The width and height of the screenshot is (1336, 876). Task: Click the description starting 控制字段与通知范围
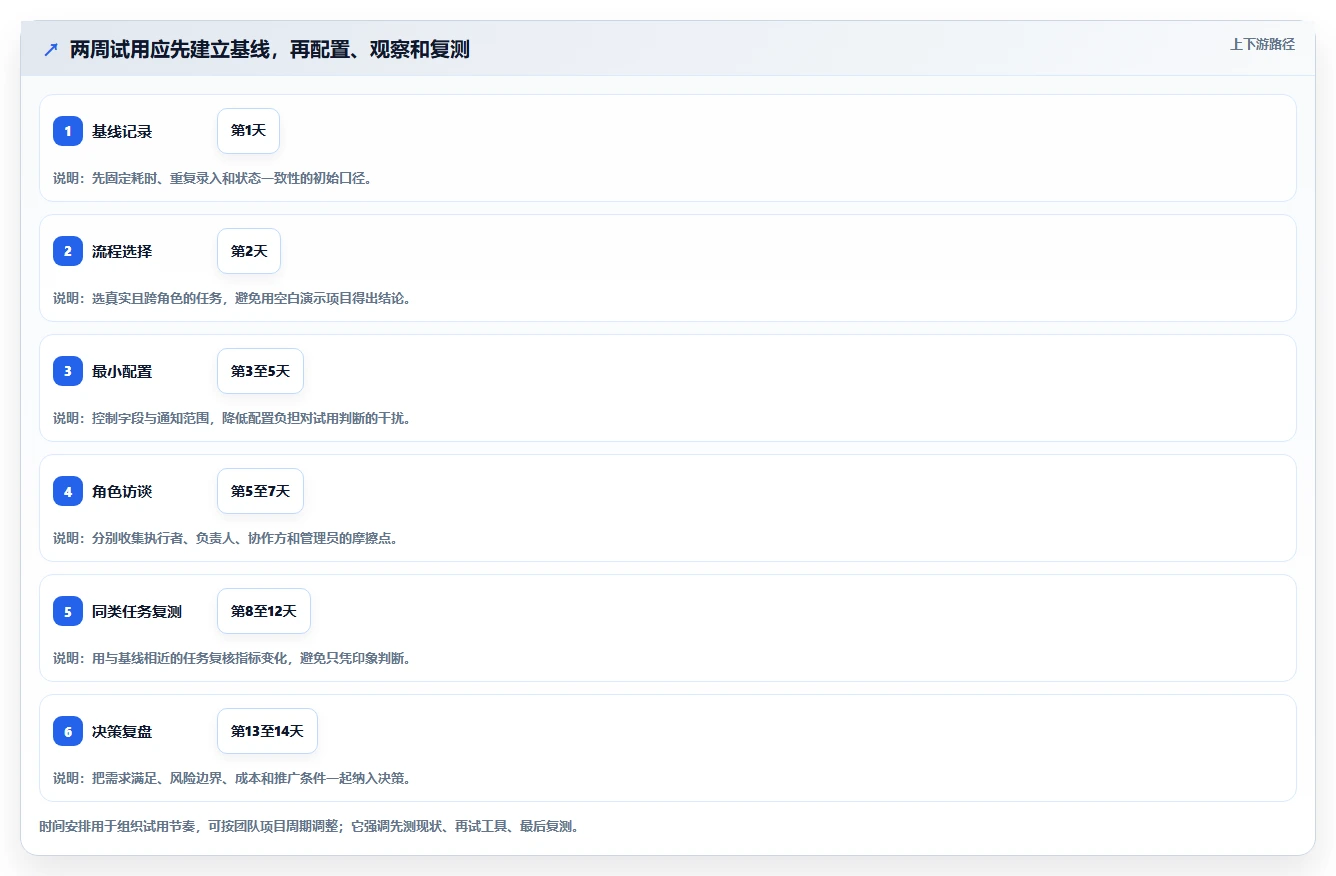coord(232,418)
